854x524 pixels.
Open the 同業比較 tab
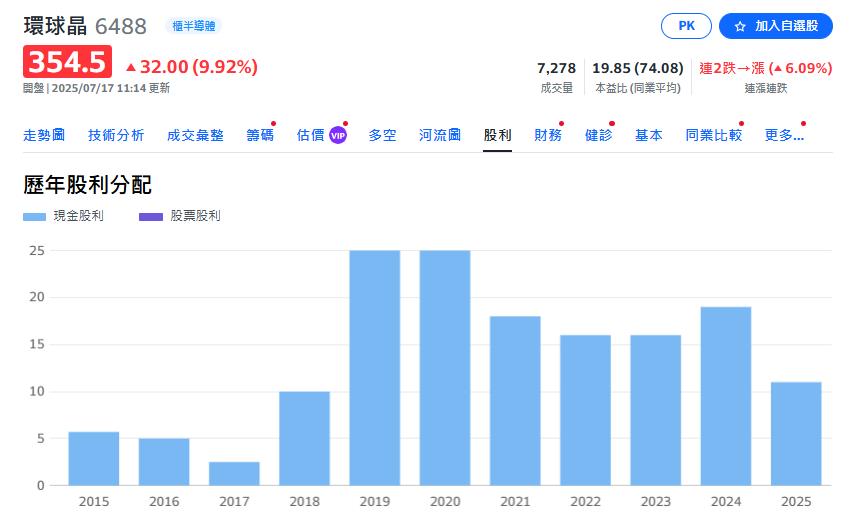[x=713, y=135]
